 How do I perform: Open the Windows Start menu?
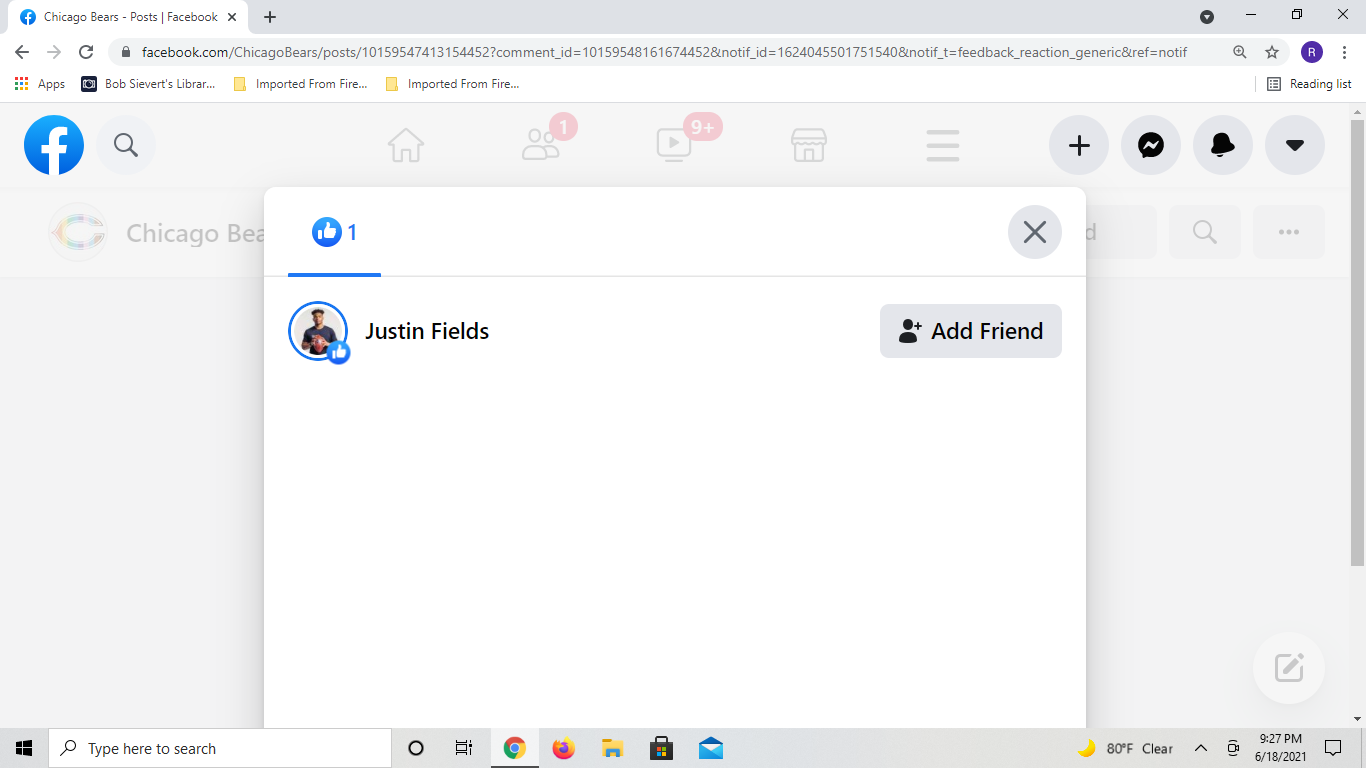(24, 748)
